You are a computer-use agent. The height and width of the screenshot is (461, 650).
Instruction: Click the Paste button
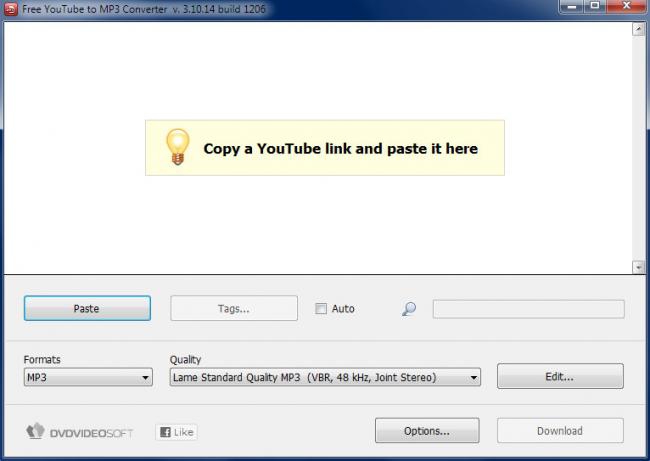tap(87, 308)
